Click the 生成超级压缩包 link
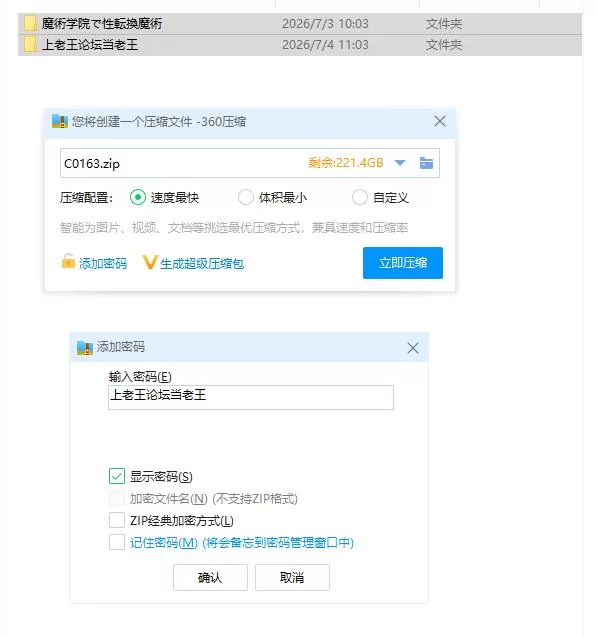Viewport: 596px width, 637px height. point(202,264)
